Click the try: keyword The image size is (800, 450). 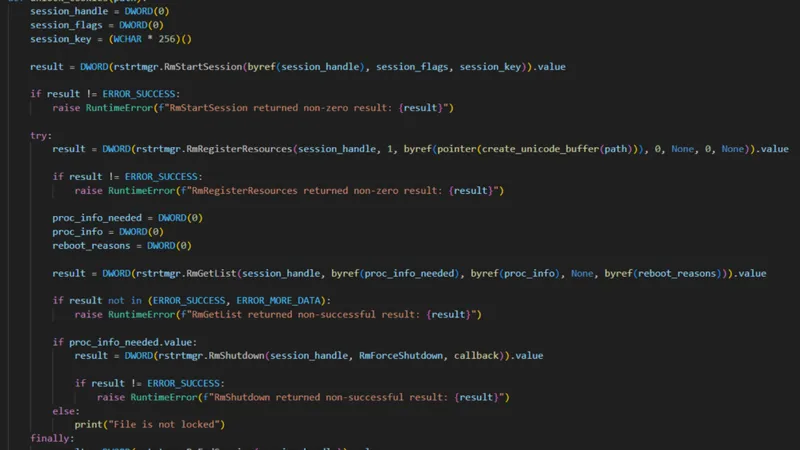41,136
